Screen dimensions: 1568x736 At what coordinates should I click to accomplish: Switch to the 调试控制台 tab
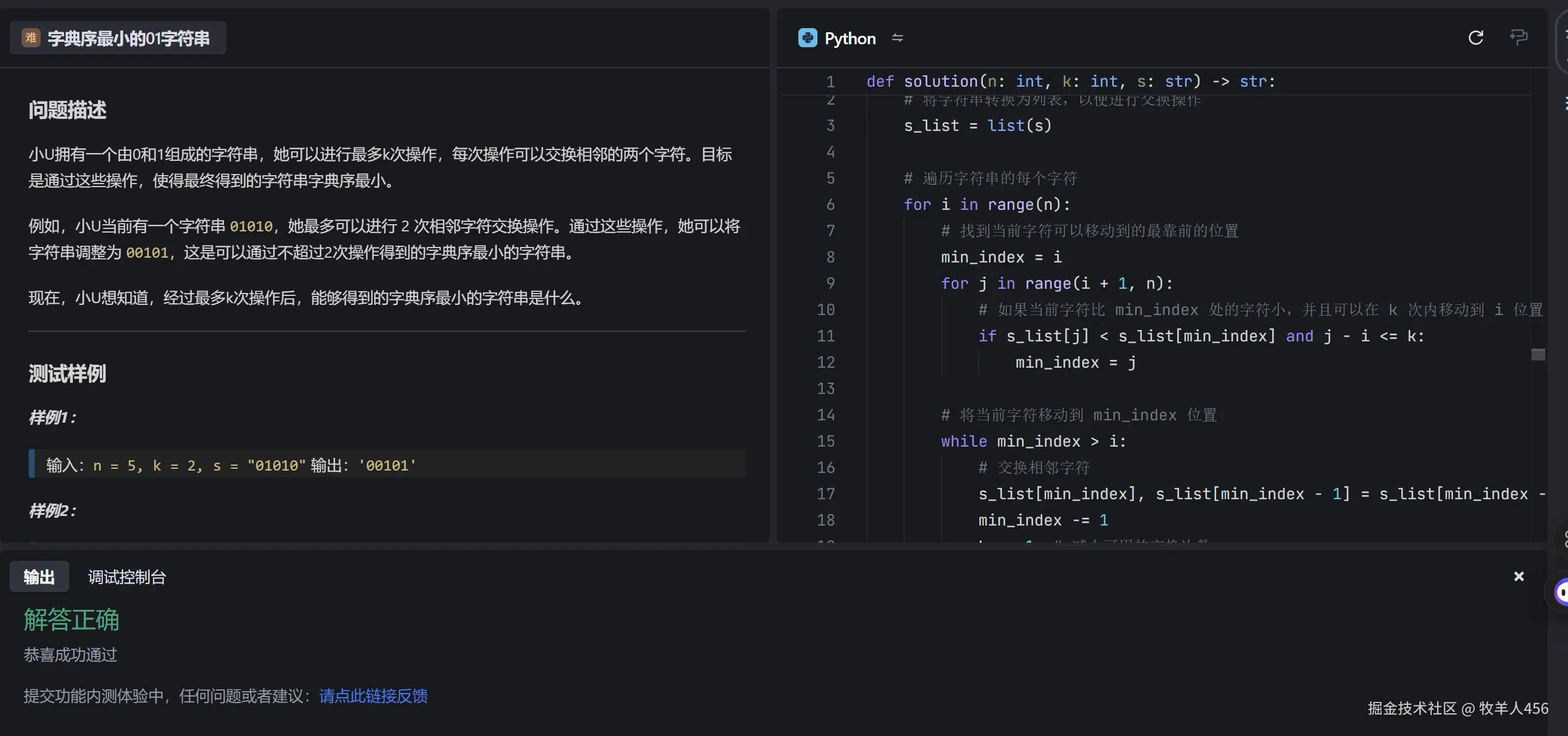coord(127,577)
